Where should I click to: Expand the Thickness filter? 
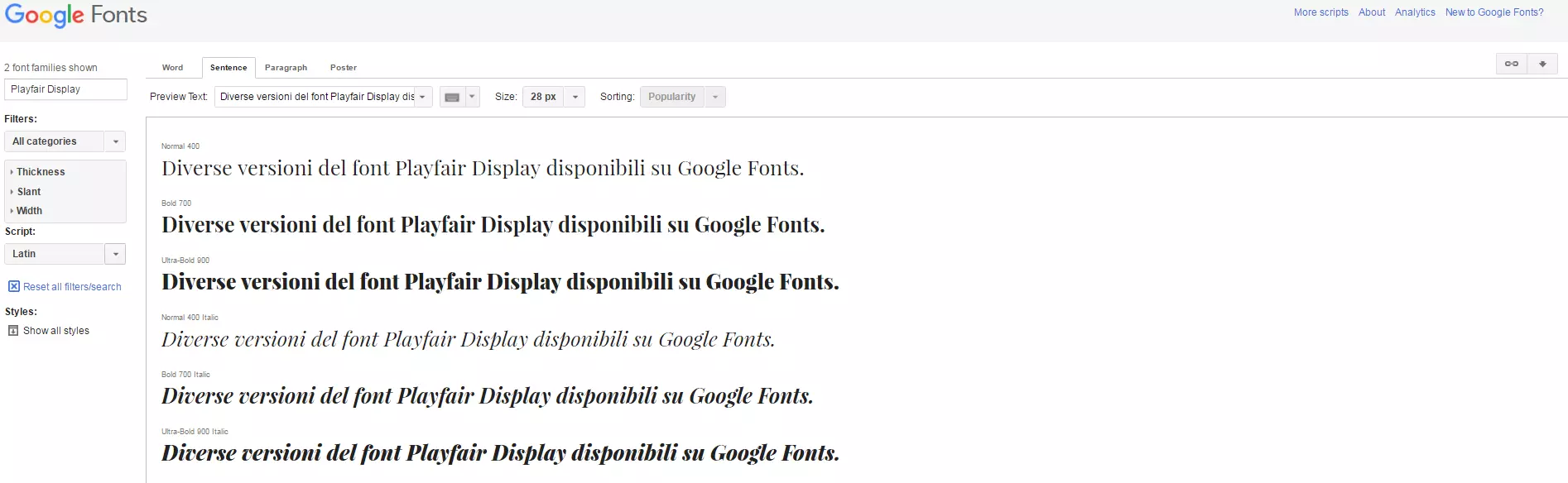pos(37,172)
